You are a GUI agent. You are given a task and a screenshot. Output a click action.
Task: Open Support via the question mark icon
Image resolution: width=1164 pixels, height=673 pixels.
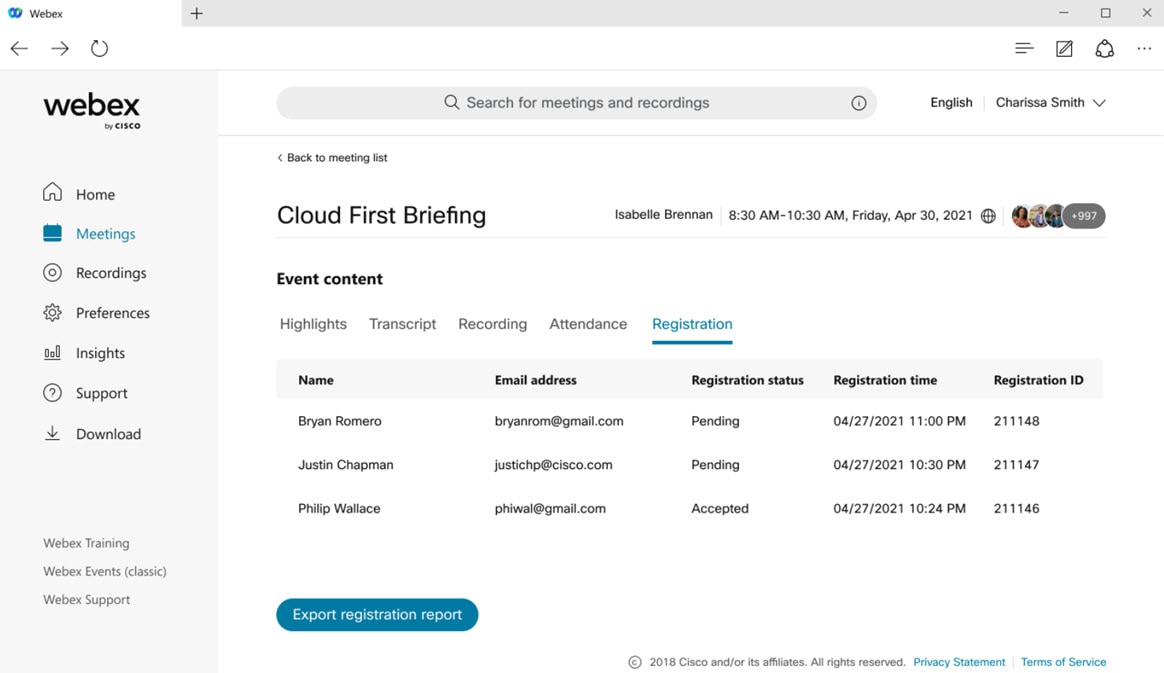click(x=52, y=392)
